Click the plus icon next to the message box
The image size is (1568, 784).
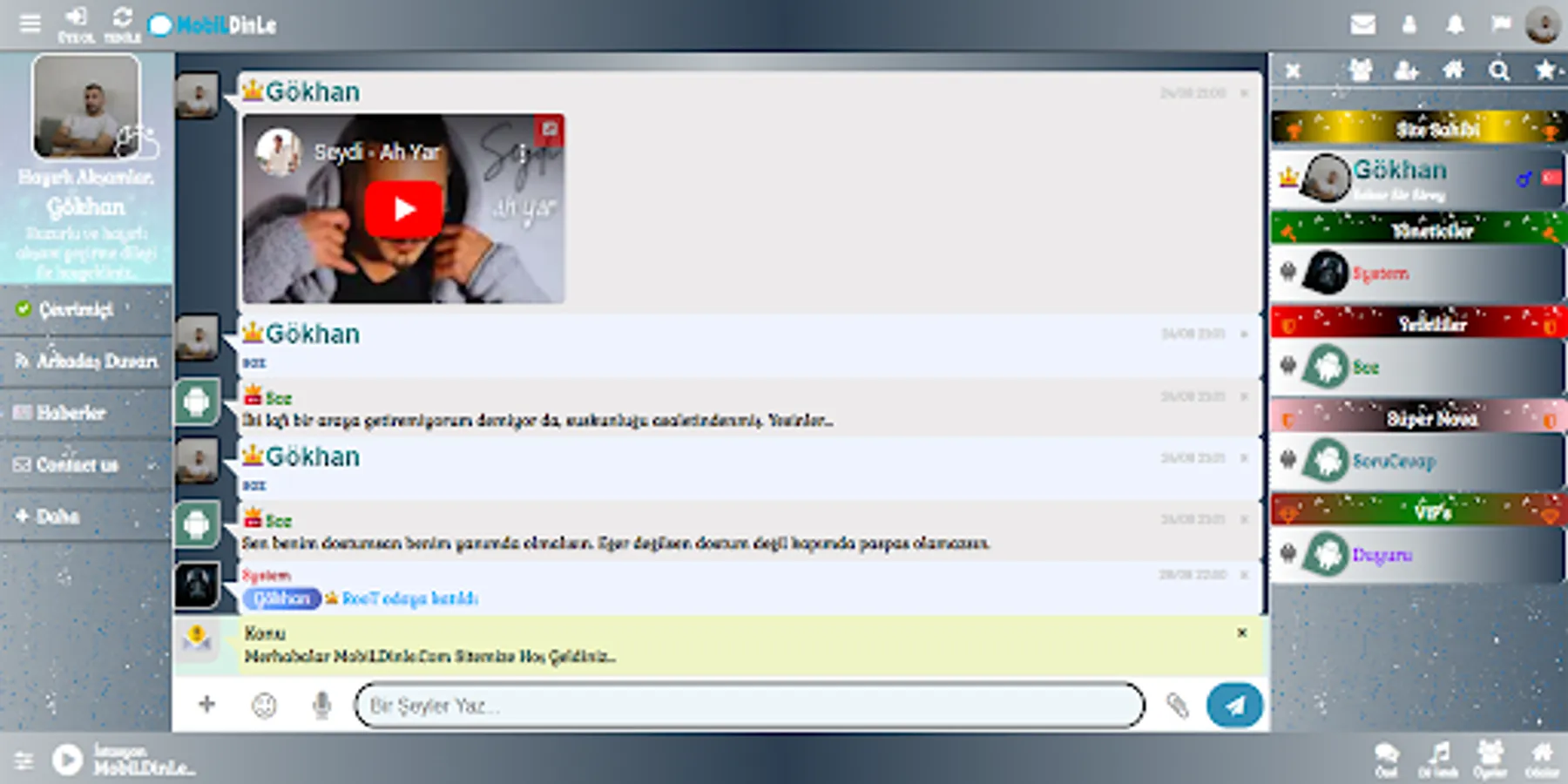pyautogui.click(x=206, y=704)
